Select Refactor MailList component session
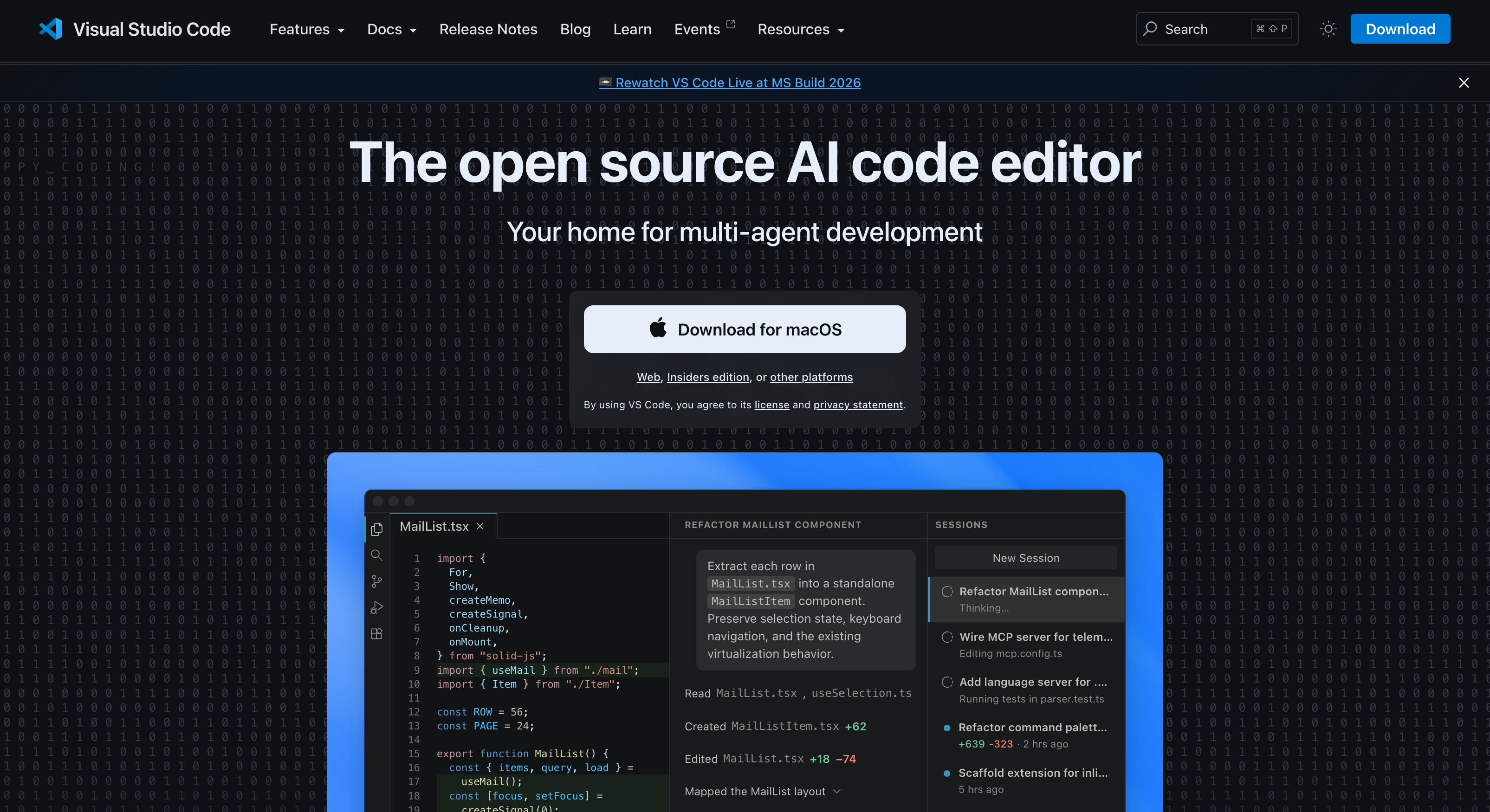Image resolution: width=1490 pixels, height=812 pixels. (1026, 599)
